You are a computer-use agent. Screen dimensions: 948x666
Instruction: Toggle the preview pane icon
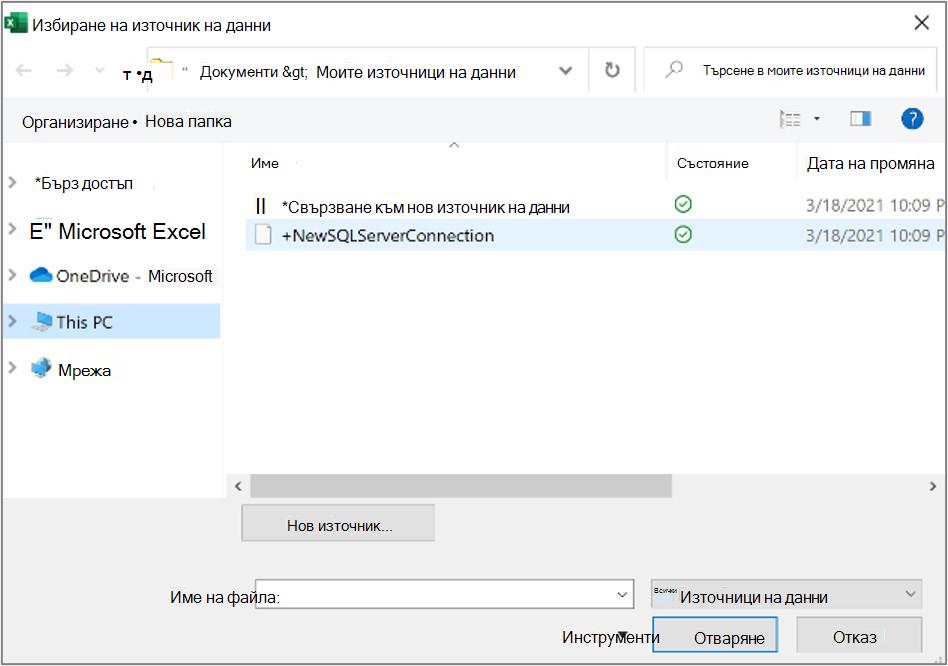(x=860, y=118)
